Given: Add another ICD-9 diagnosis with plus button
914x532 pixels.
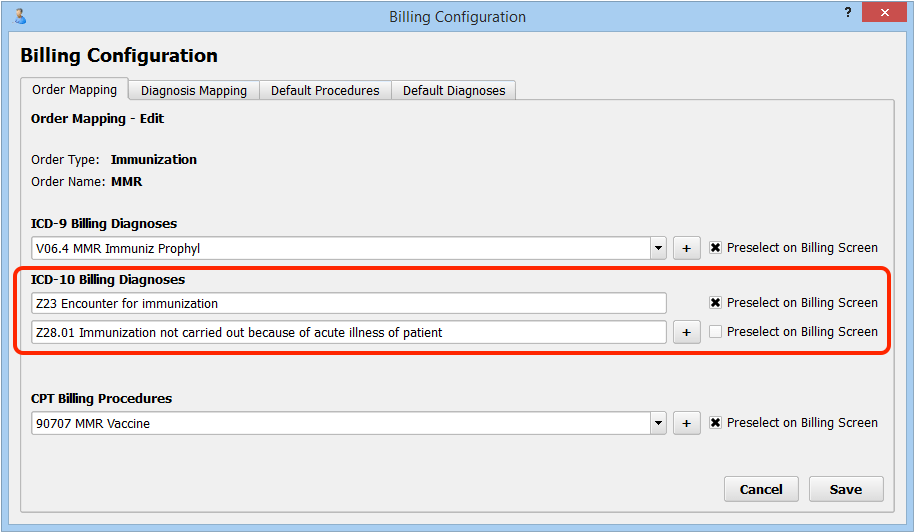Looking at the screenshot, I should 687,248.
